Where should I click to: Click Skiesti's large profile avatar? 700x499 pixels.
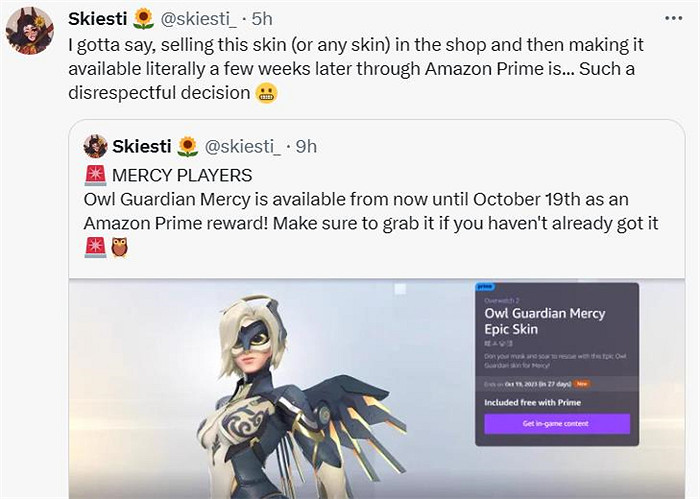[x=29, y=30]
